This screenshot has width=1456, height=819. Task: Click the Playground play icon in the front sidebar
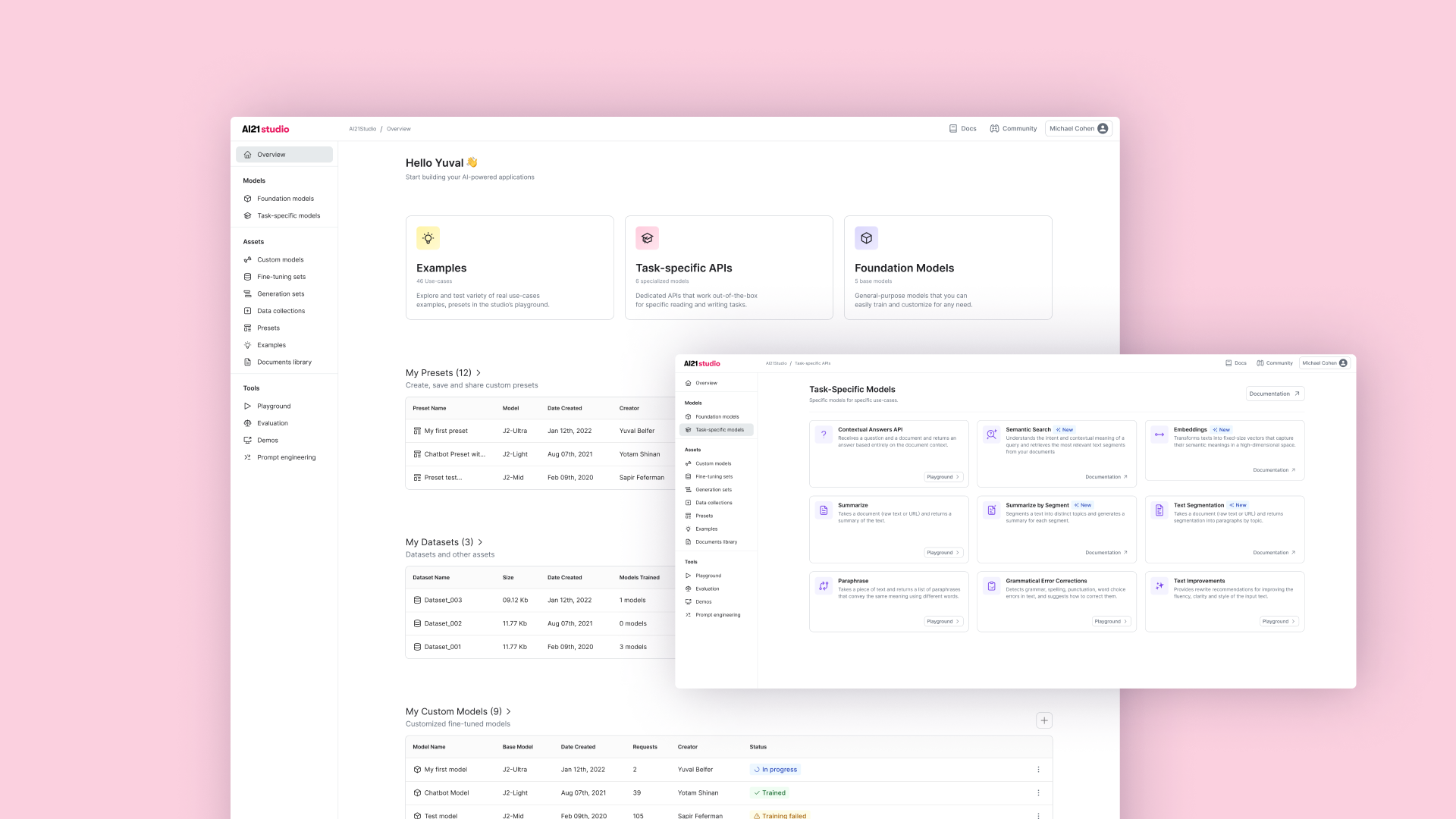point(689,576)
